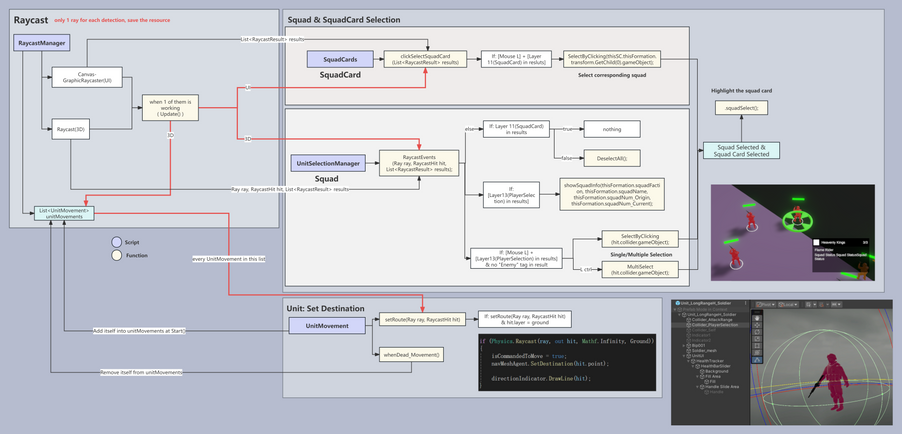Click 'Heavenly Kings' squad name in game panel
This screenshot has height=434, width=902.
pos(835,242)
